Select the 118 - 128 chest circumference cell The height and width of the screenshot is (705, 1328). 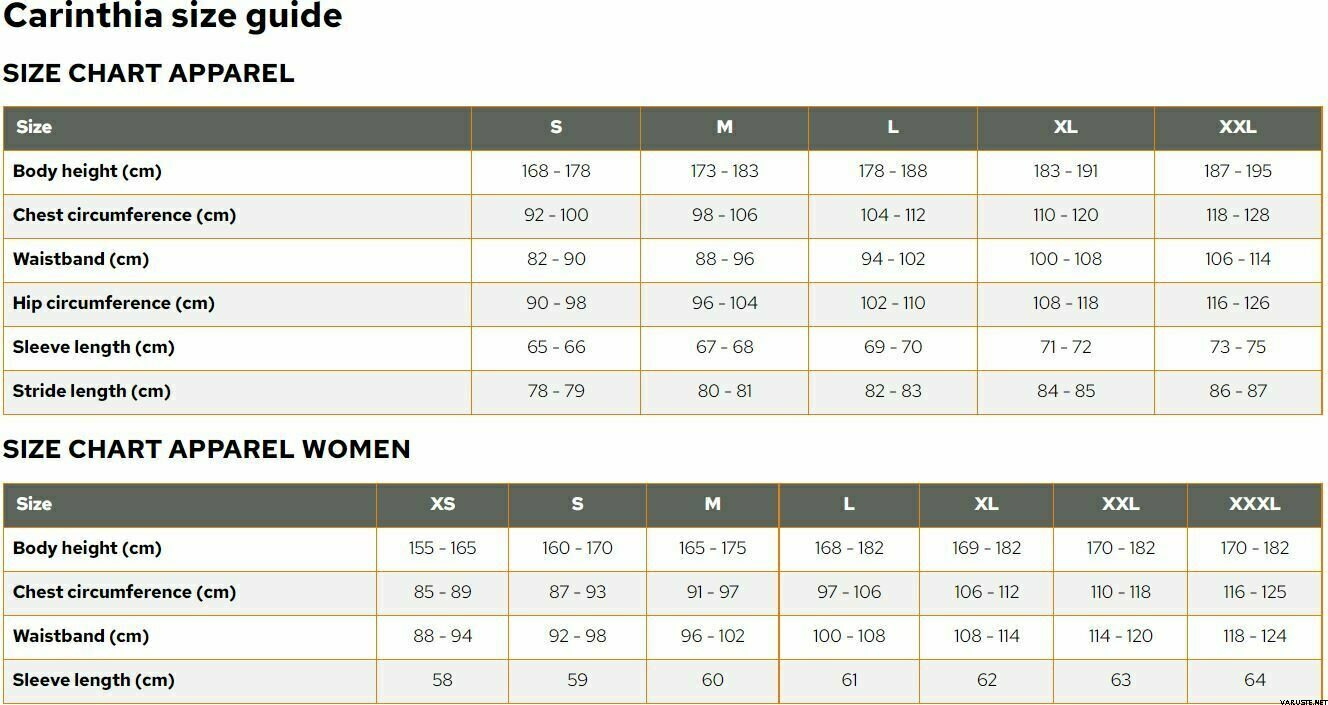pos(1237,215)
